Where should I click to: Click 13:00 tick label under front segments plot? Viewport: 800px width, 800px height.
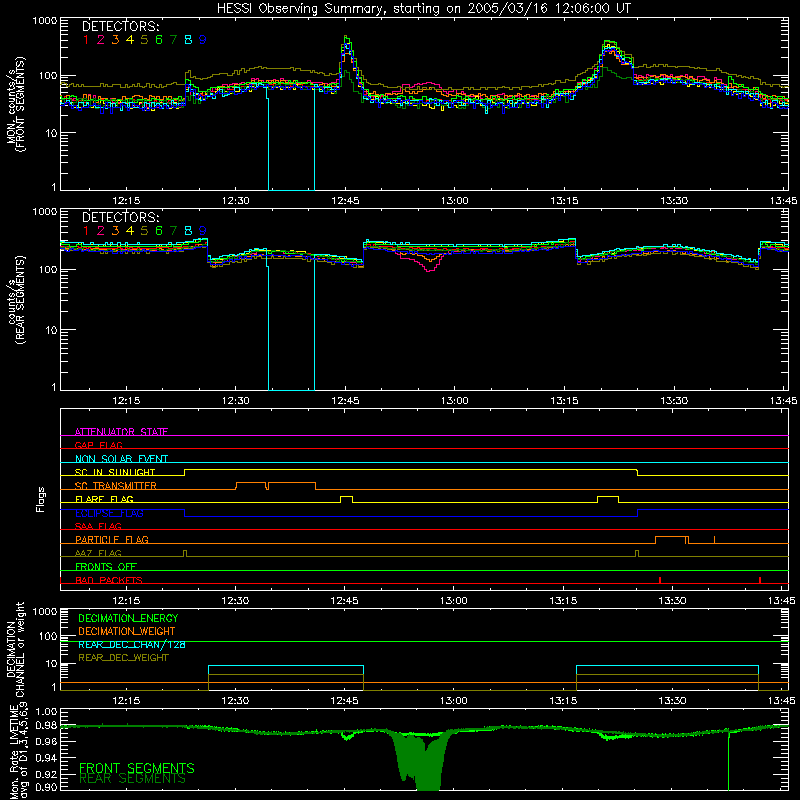pyautogui.click(x=455, y=201)
